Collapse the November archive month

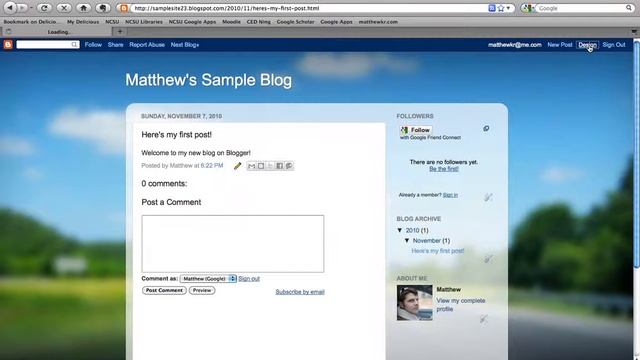coord(407,240)
